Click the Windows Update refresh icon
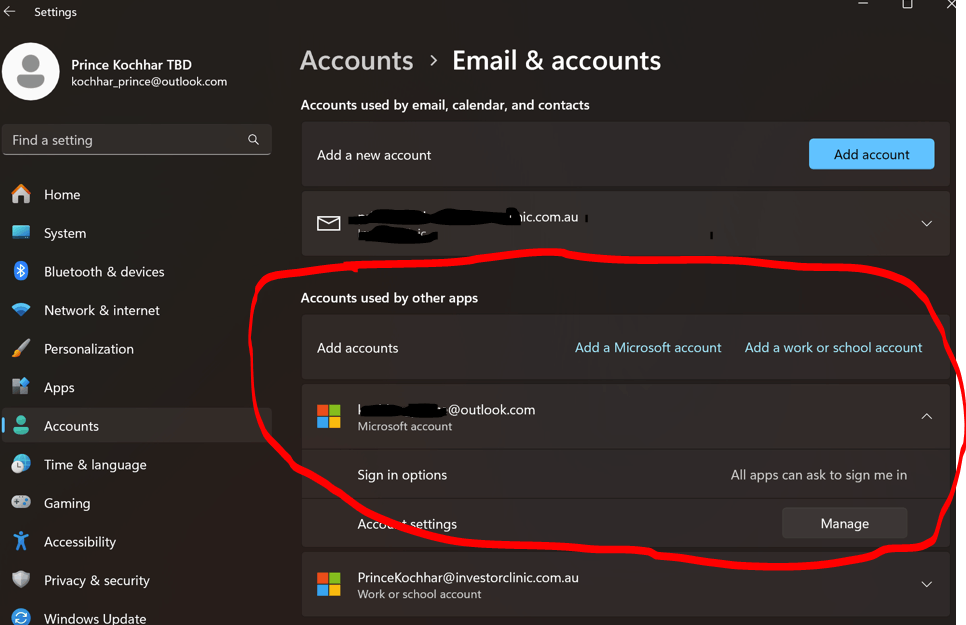966x625 pixels. pyautogui.click(x=21, y=617)
